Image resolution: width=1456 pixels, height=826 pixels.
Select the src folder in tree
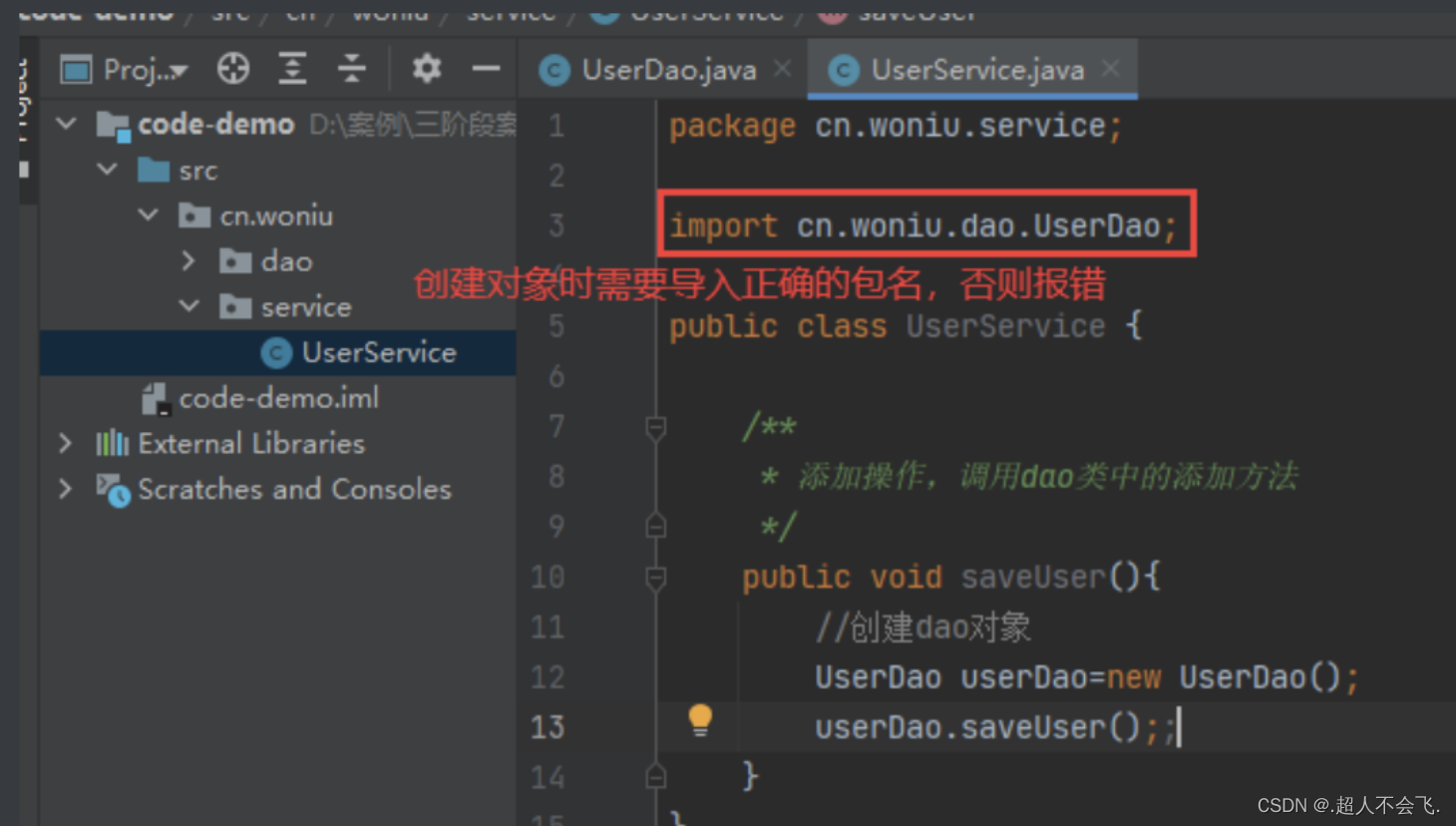point(197,171)
